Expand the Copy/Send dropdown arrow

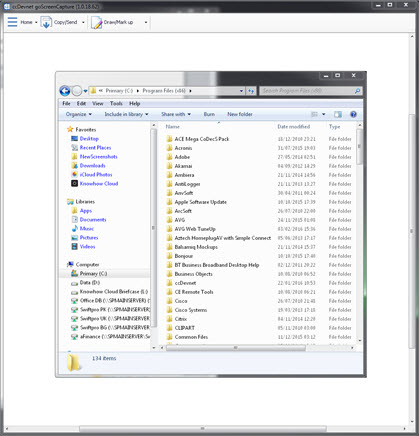83,22
